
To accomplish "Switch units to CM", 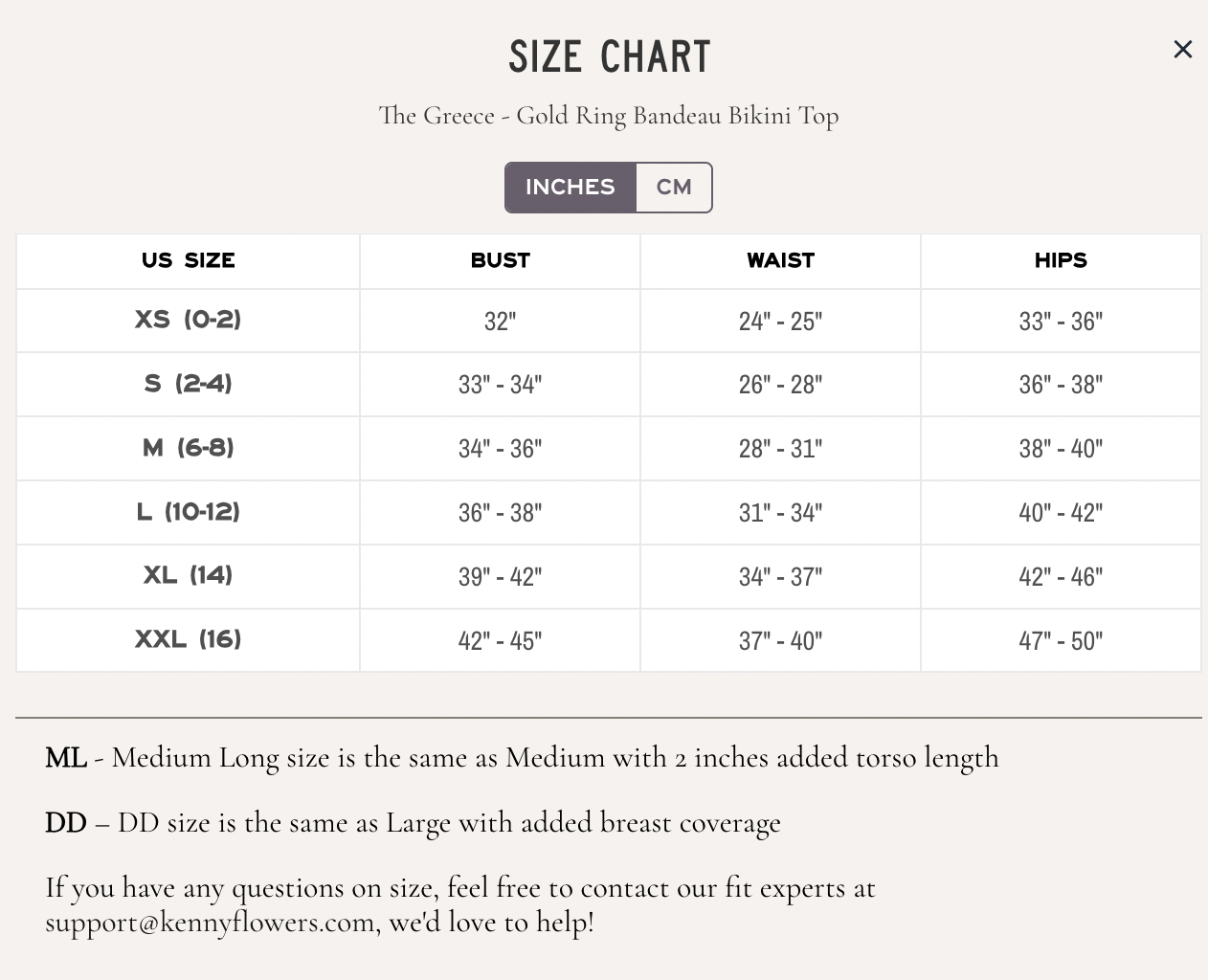I will (674, 188).
